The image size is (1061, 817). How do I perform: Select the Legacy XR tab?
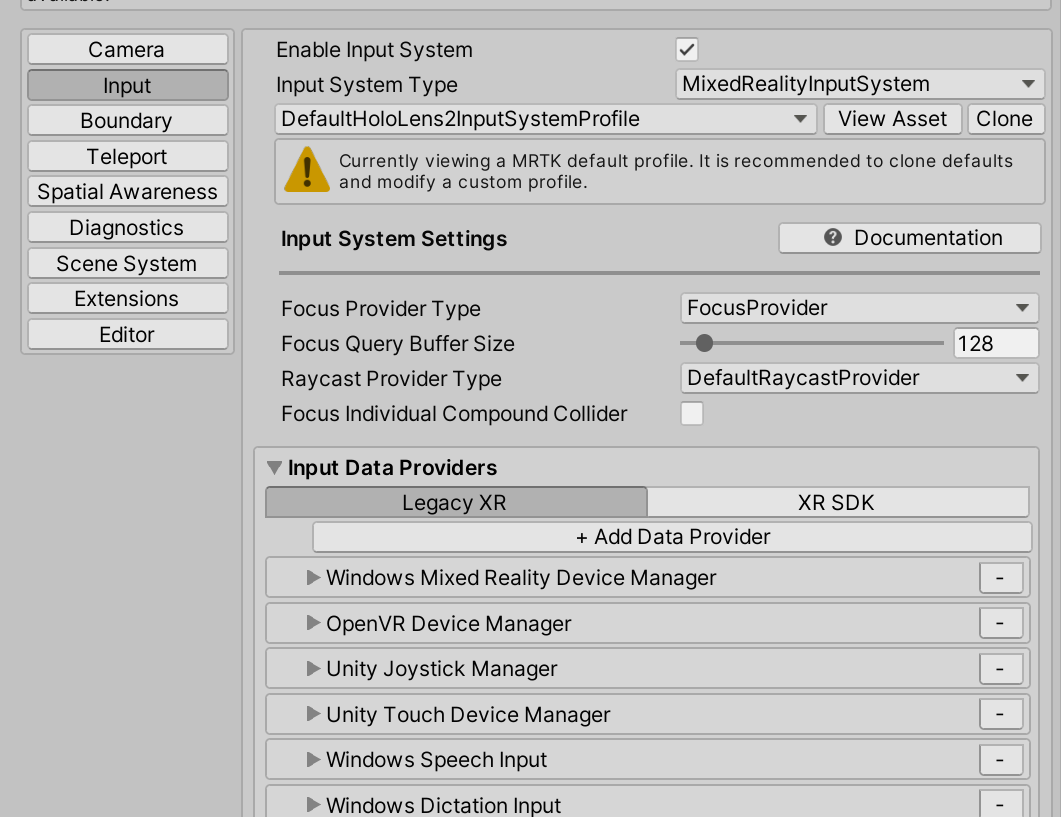pos(456,502)
